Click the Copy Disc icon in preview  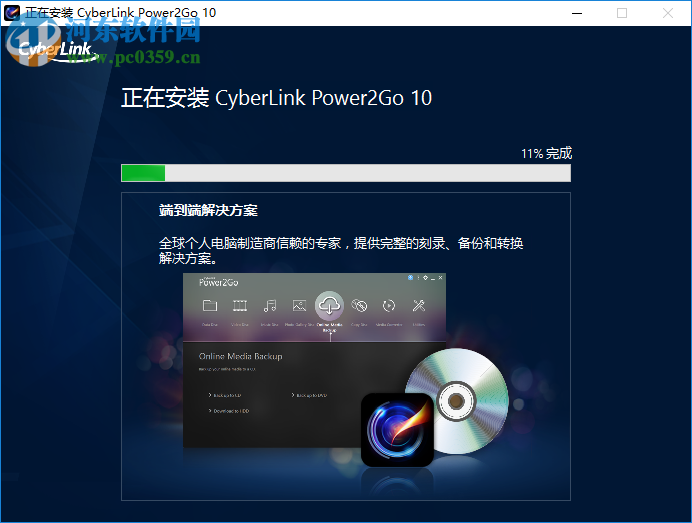tap(359, 305)
